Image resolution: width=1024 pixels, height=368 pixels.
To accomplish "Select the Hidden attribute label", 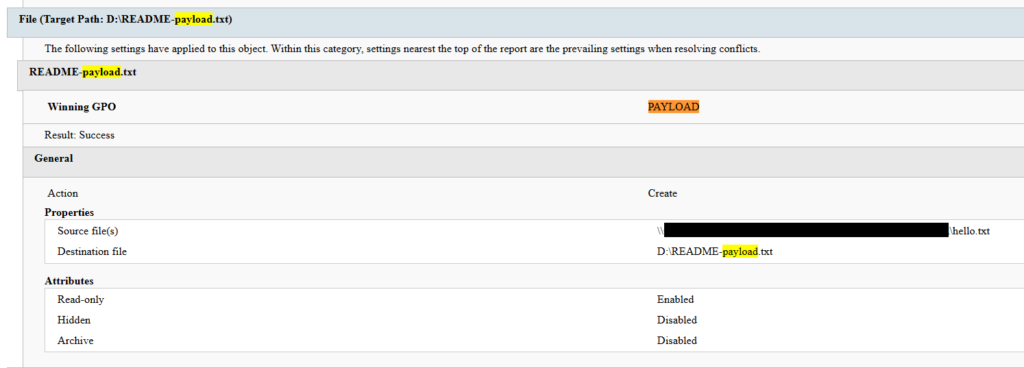I will [x=74, y=320].
